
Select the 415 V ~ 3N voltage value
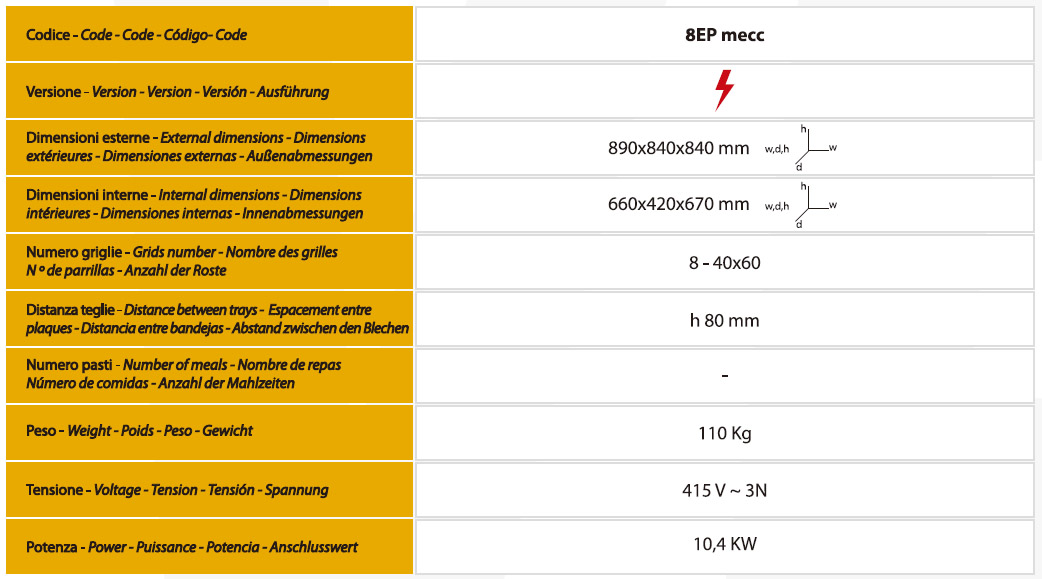(x=724, y=490)
